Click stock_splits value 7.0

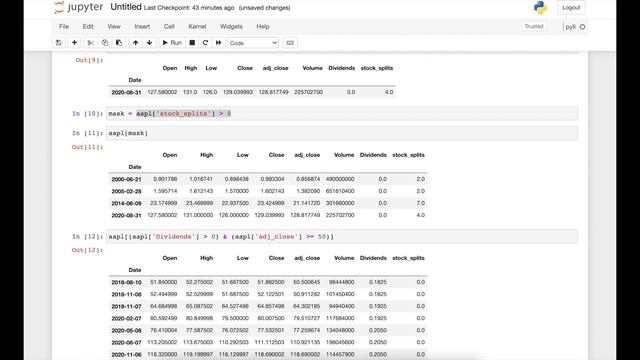pyautogui.click(x=421, y=203)
